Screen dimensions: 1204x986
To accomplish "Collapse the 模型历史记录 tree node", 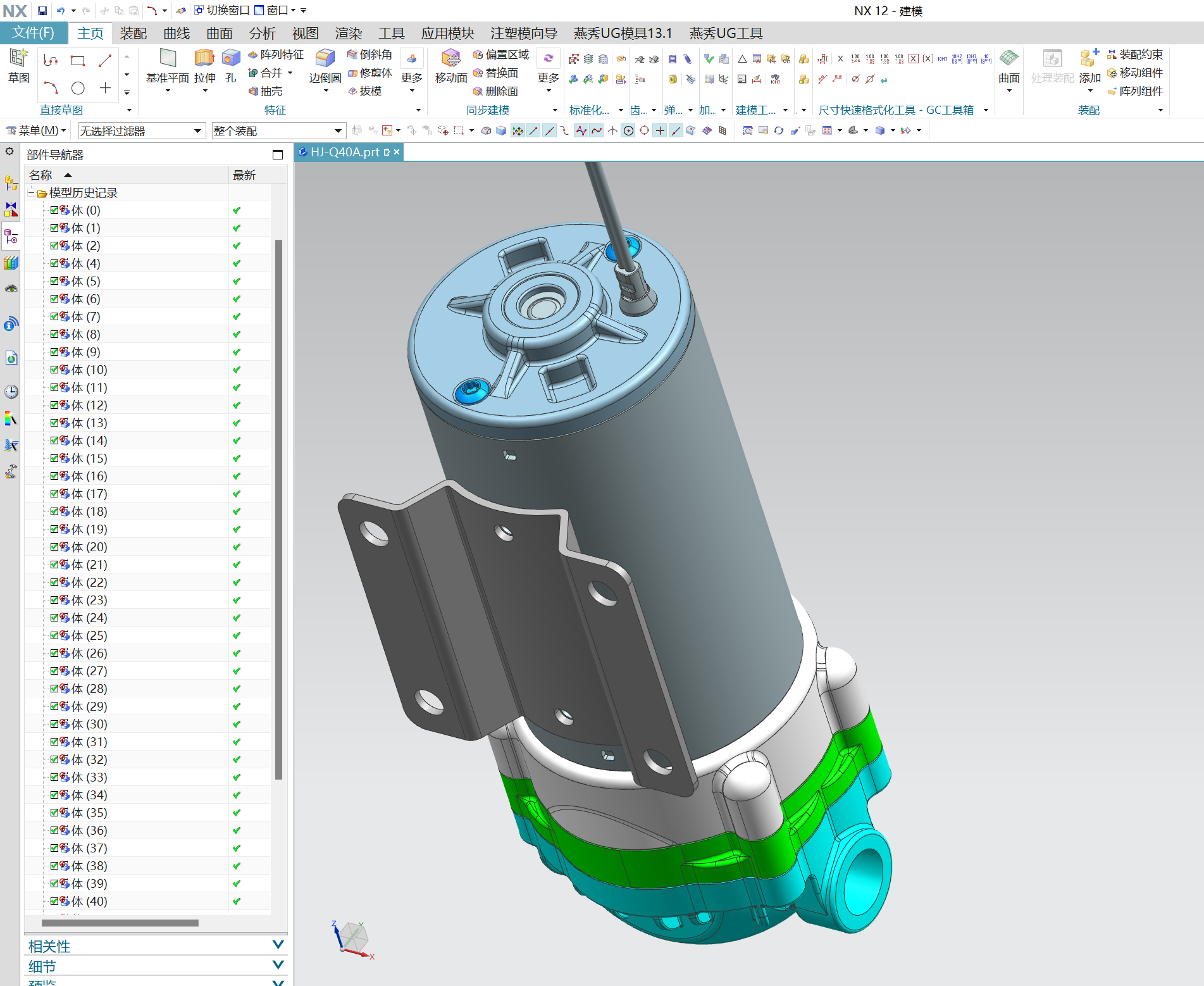I will pyautogui.click(x=31, y=193).
